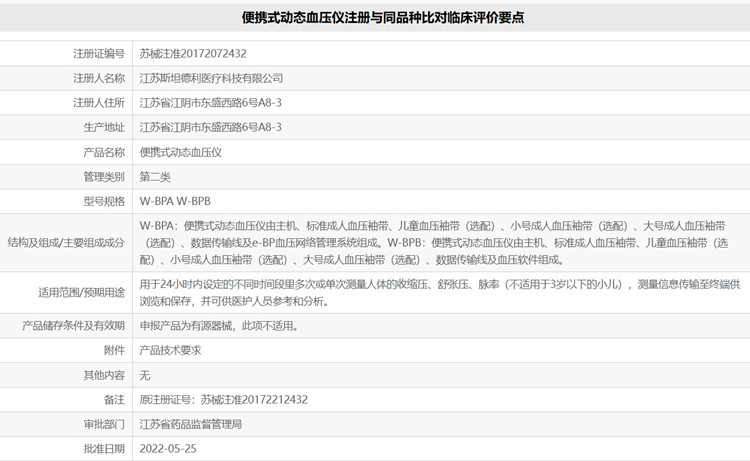750x461 pixels.
Task: Click the 注册人名称 label cell
Action: (98, 78)
